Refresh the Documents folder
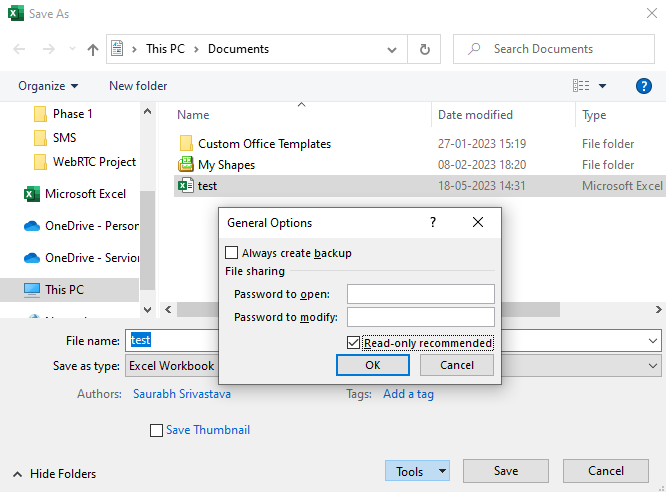The image size is (666, 492). click(x=424, y=49)
